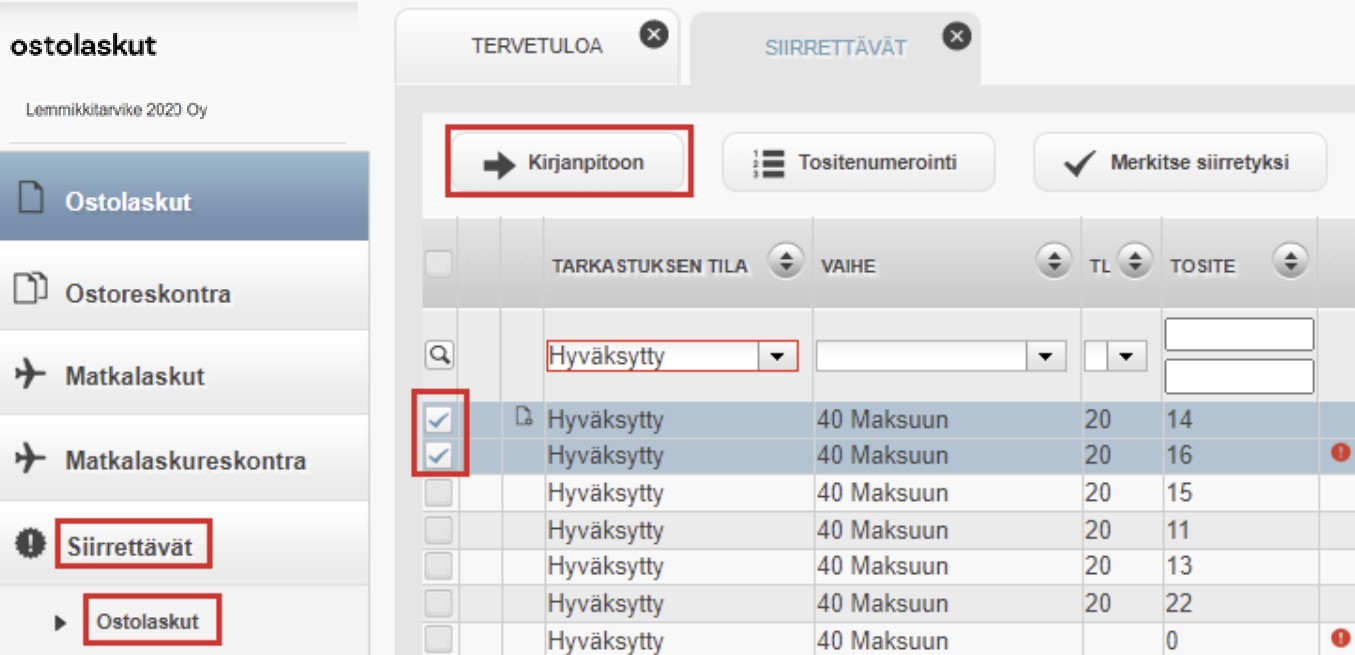This screenshot has width=1355, height=655.
Task: Click Hyväksytty in tosite 22 row
Action: 605,603
